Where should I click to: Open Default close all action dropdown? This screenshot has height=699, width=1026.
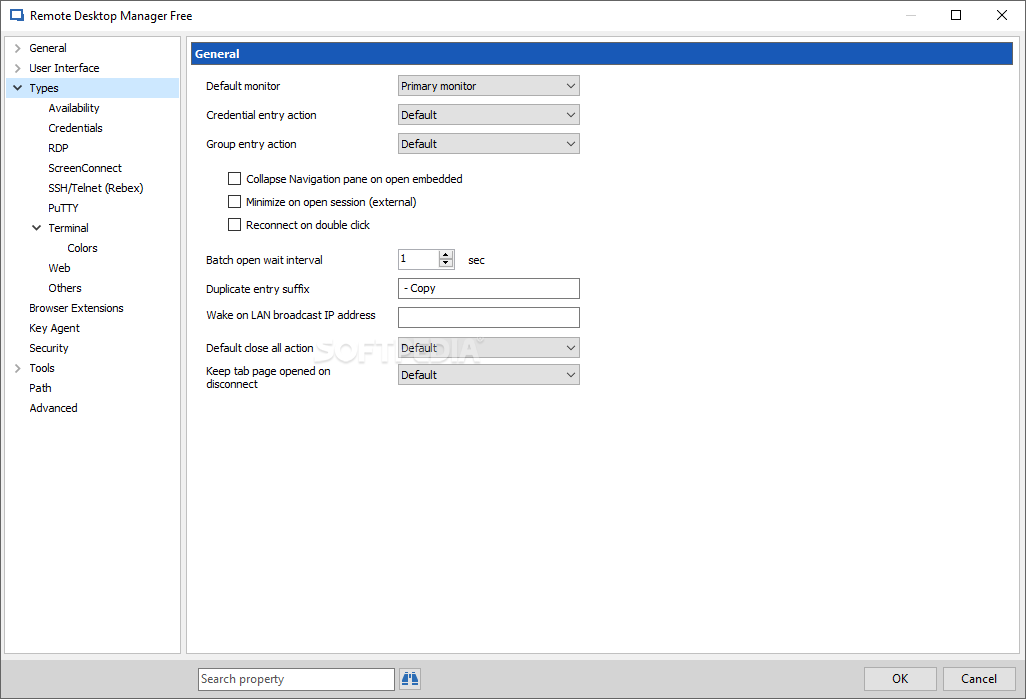pyautogui.click(x=489, y=348)
